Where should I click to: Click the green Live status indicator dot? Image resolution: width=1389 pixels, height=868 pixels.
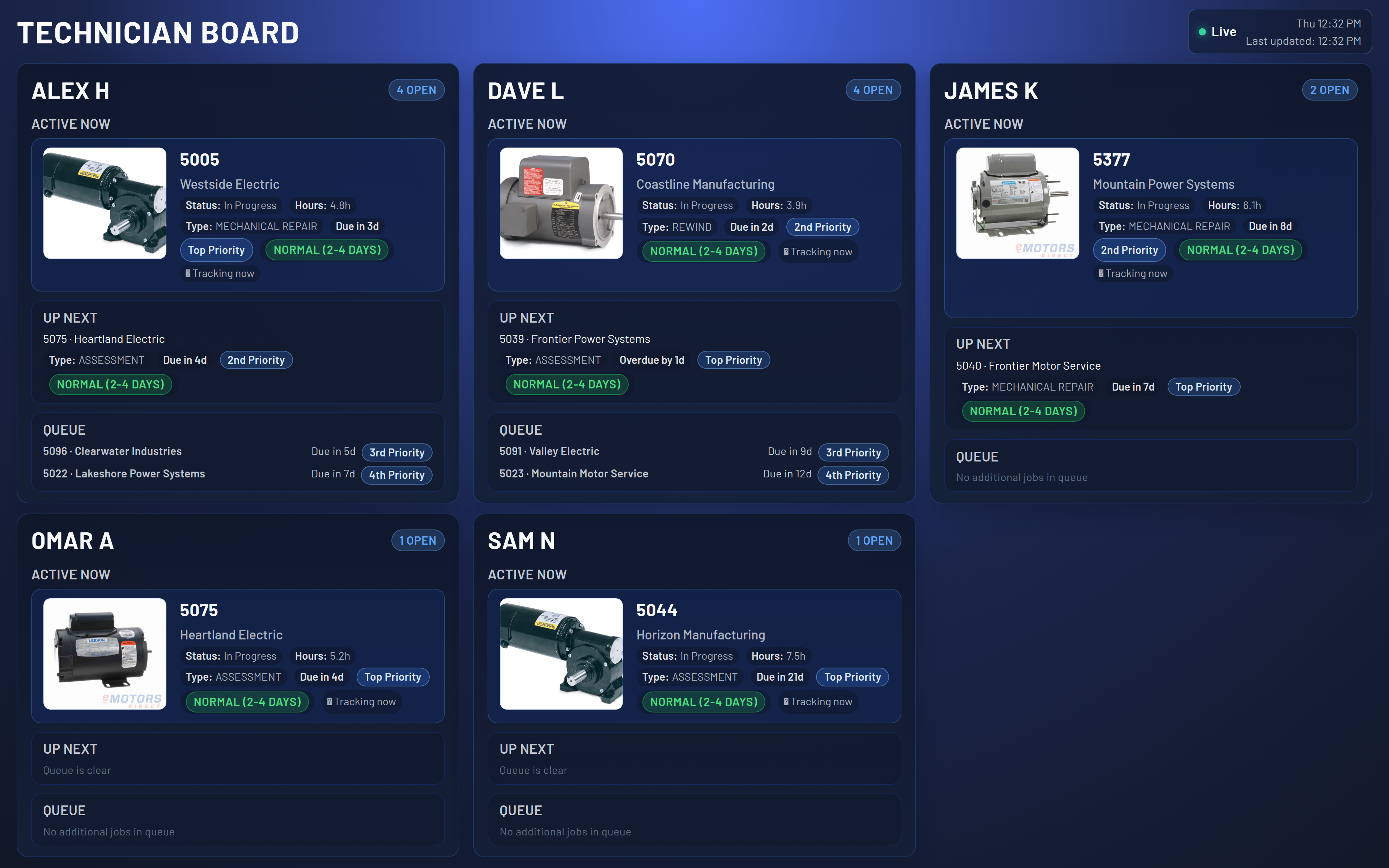[x=1202, y=32]
